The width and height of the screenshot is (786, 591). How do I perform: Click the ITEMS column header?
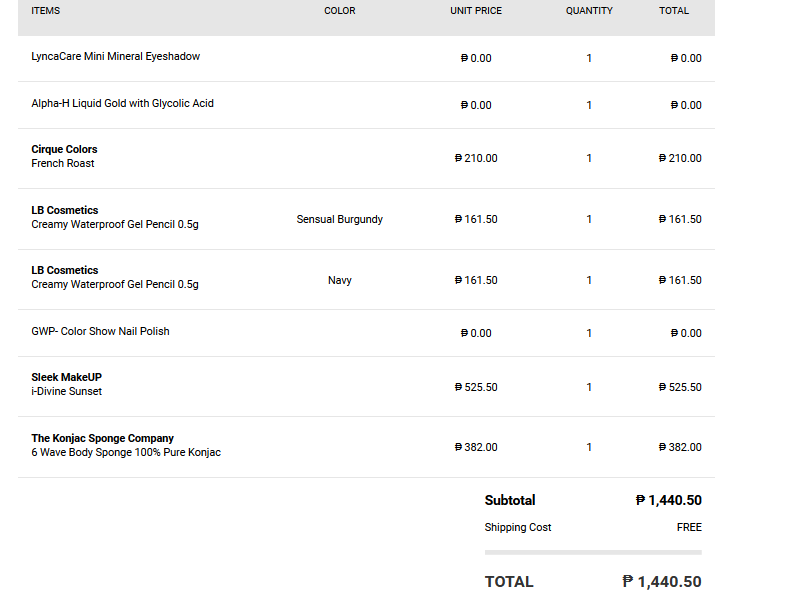(x=46, y=11)
